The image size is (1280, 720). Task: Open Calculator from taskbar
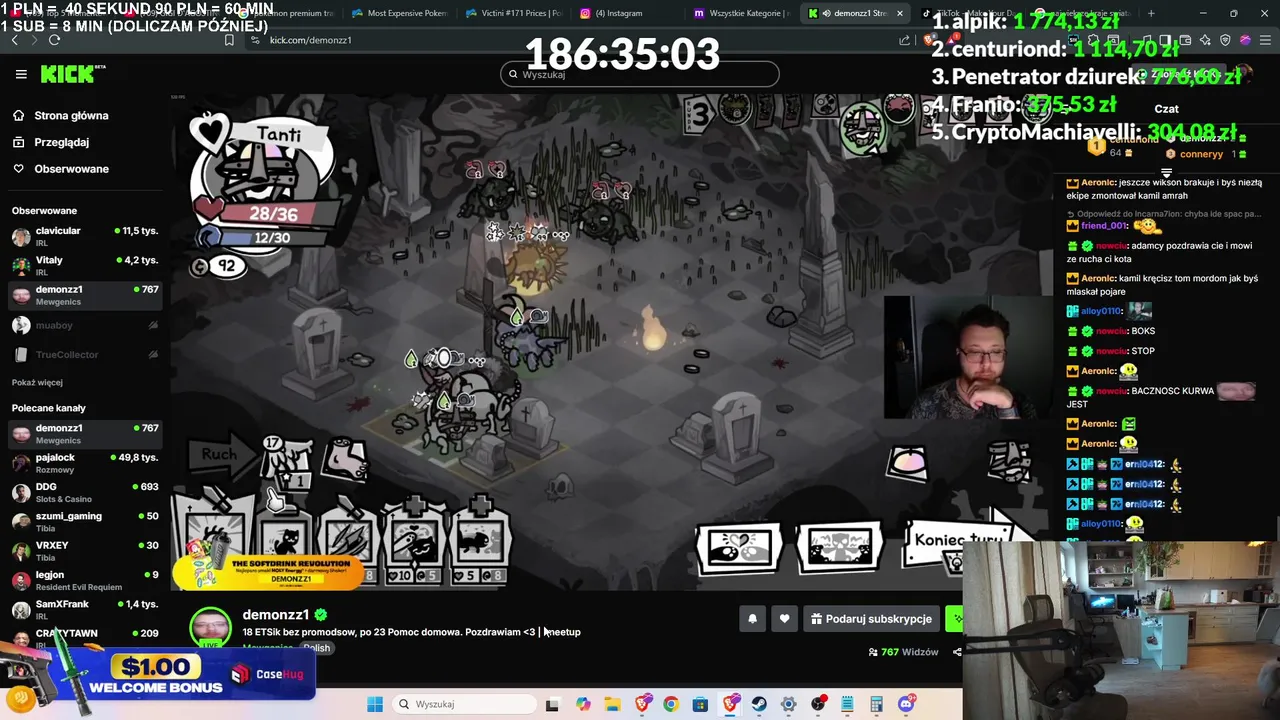pos(877,704)
